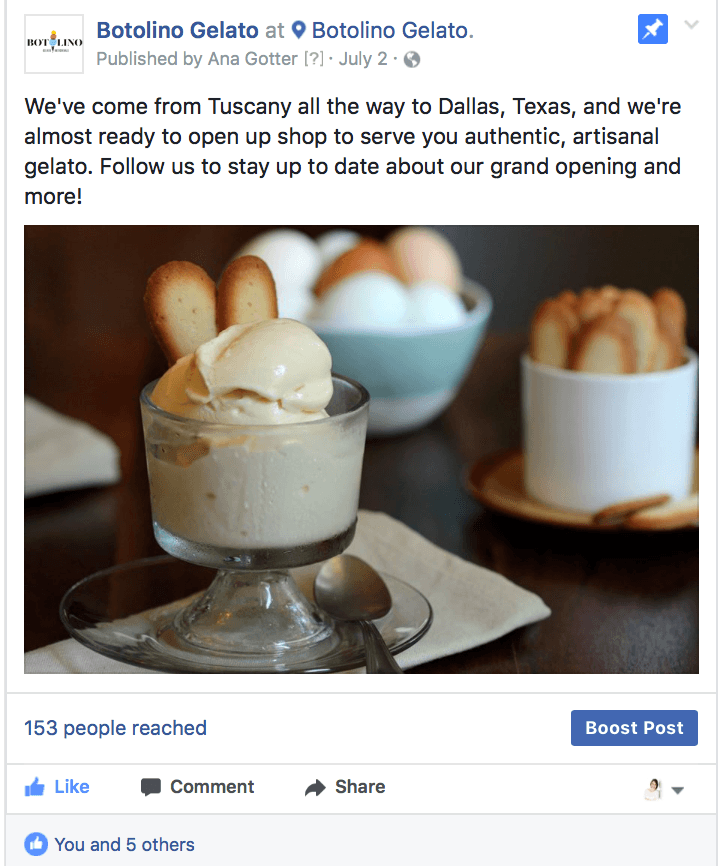This screenshot has height=866, width=722.
Task: Toggle the thumbs-up Like icon
Action: pyautogui.click(x=35, y=787)
